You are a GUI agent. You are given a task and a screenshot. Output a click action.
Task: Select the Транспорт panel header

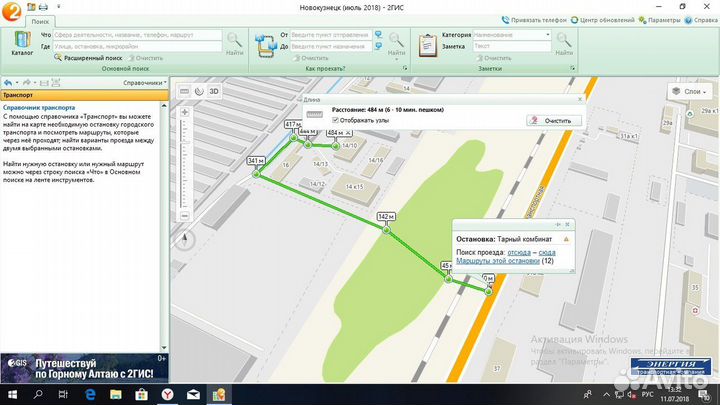tap(84, 95)
